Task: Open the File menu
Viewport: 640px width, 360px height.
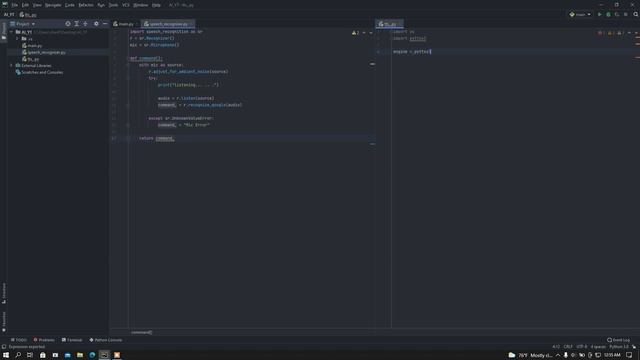Action: (15, 5)
